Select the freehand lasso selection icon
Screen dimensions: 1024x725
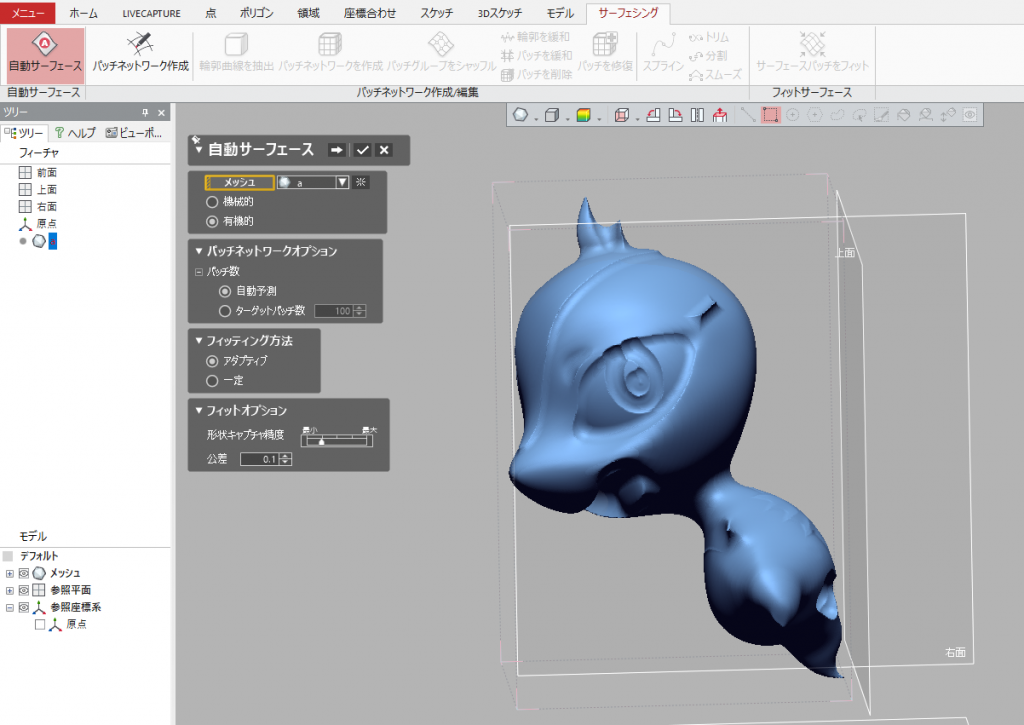point(837,115)
